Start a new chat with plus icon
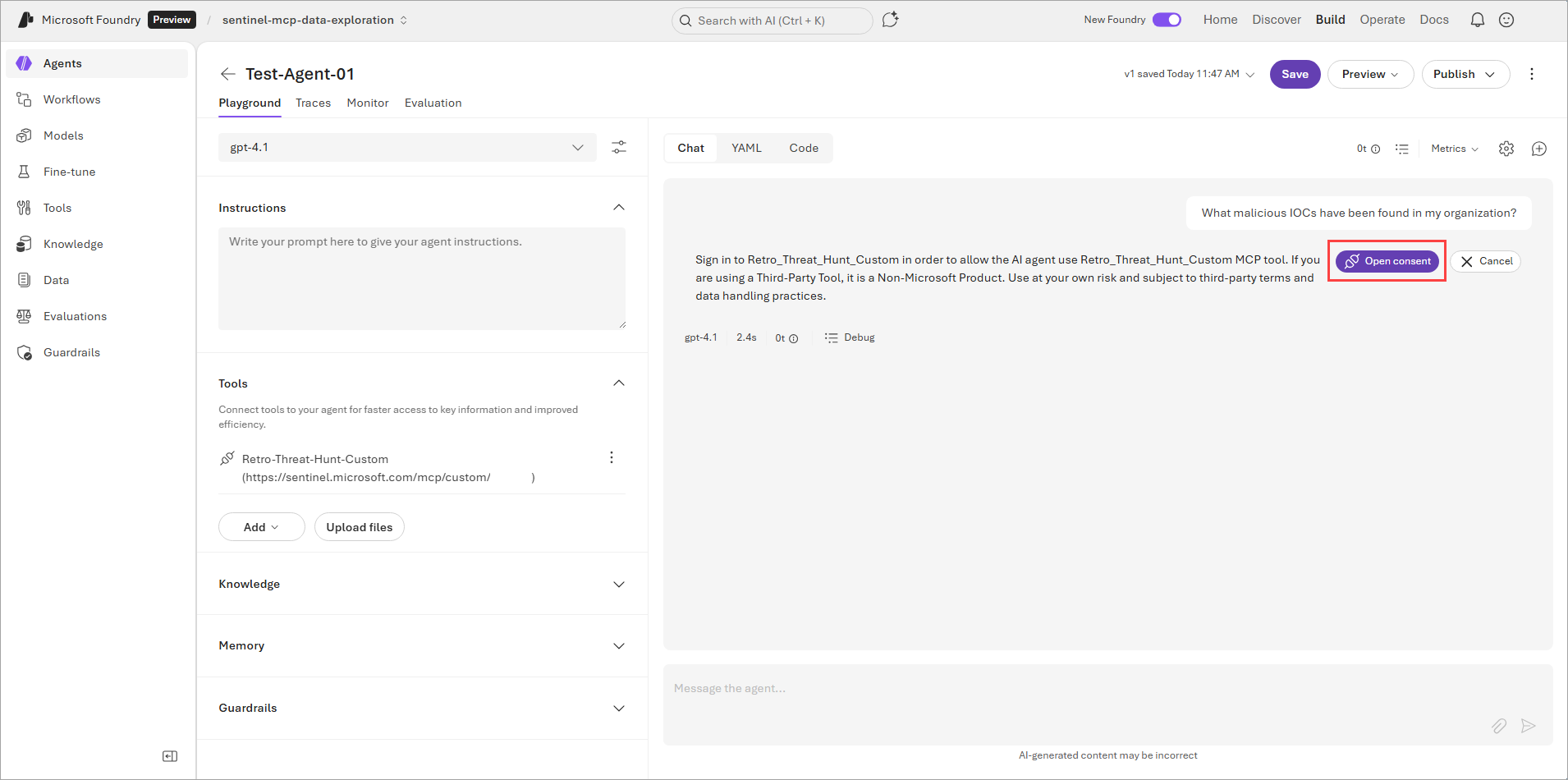This screenshot has width=1568, height=780. 1539,149
